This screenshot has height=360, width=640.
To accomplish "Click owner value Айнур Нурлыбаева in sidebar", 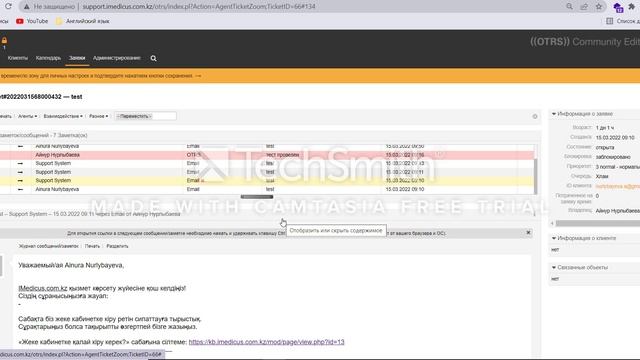I will (618, 211).
